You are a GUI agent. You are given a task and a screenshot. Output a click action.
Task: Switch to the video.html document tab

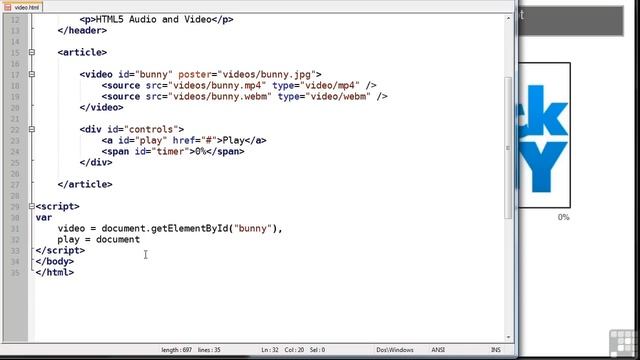coord(22,7)
